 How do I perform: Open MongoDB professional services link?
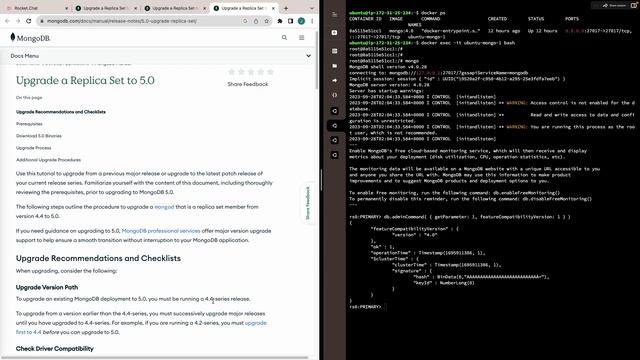click(161, 231)
